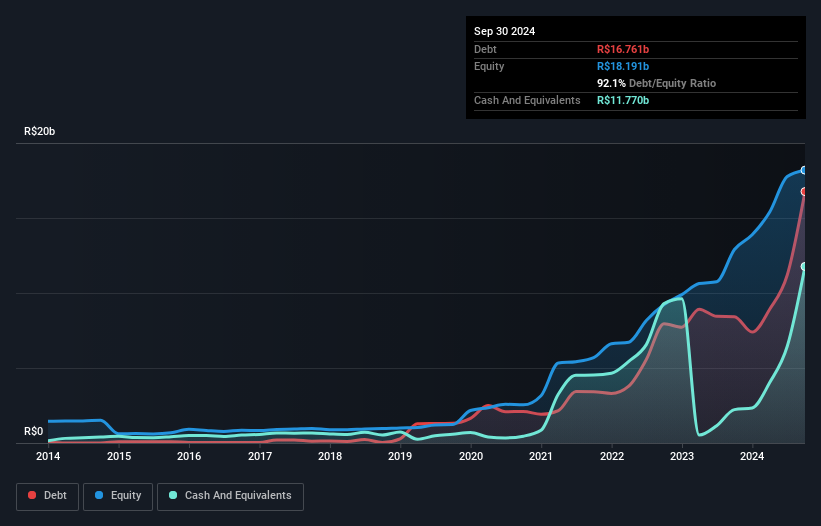Image resolution: width=821 pixels, height=526 pixels.
Task: Click the Debt value R$16.761b
Action: tap(623, 49)
